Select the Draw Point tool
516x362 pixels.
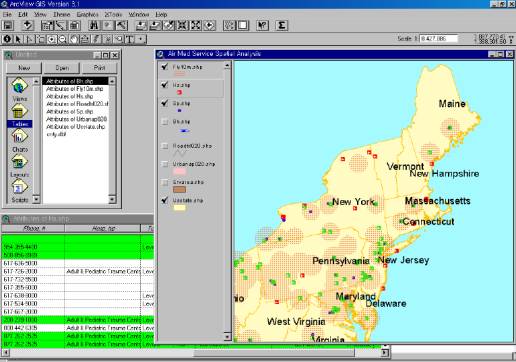(141, 39)
